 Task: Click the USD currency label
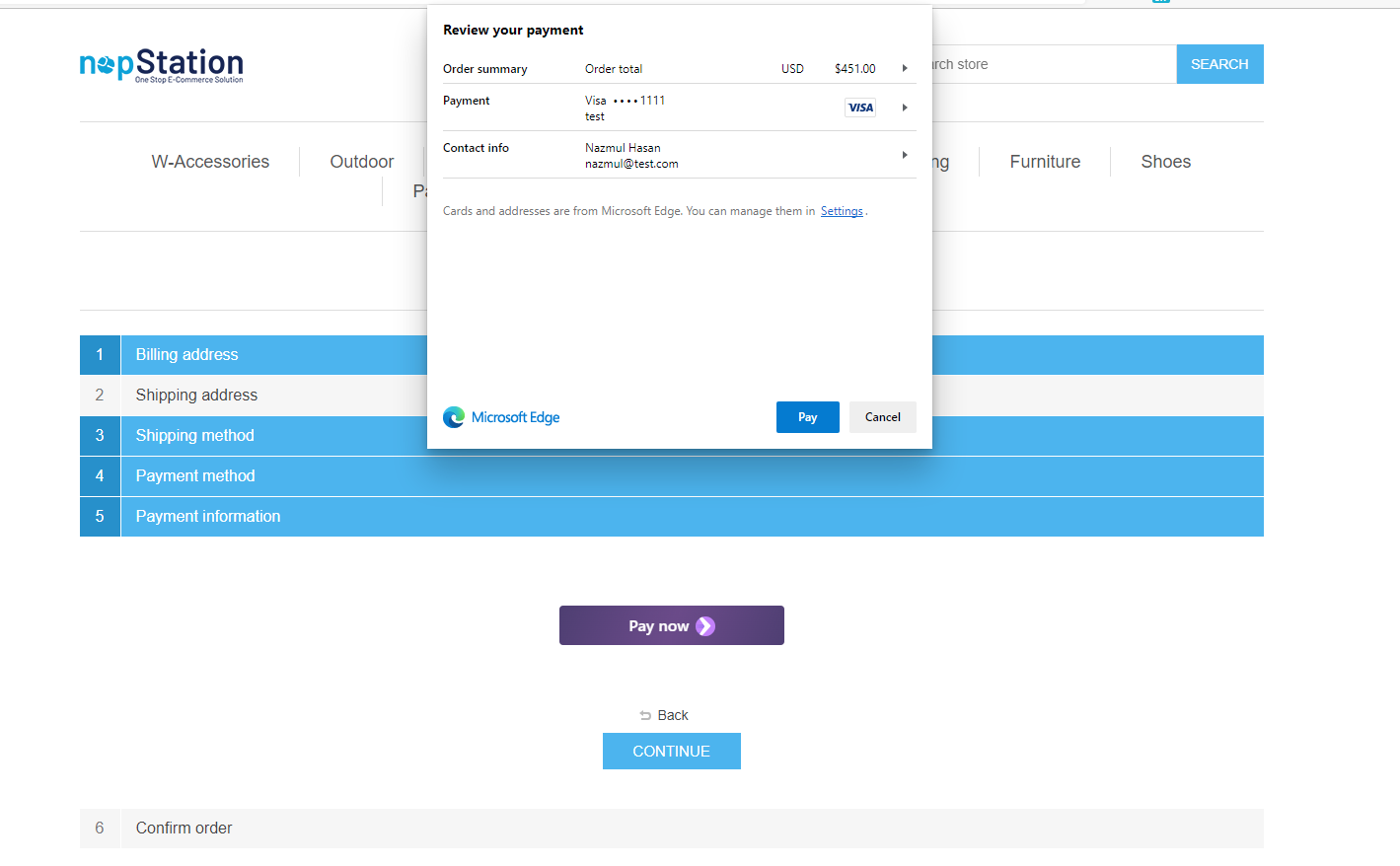792,69
